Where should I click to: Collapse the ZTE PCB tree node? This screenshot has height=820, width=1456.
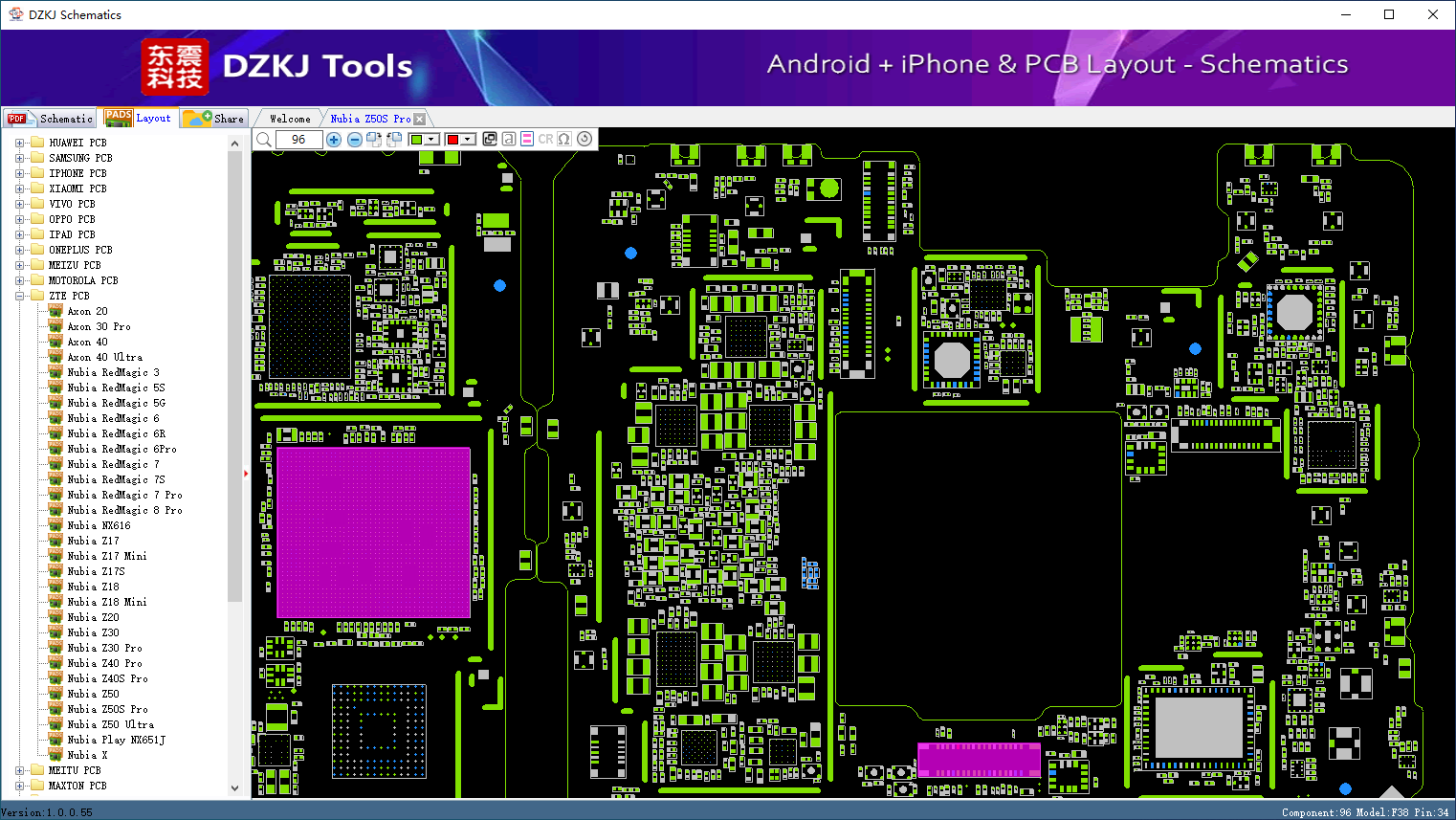pyautogui.click(x=20, y=296)
